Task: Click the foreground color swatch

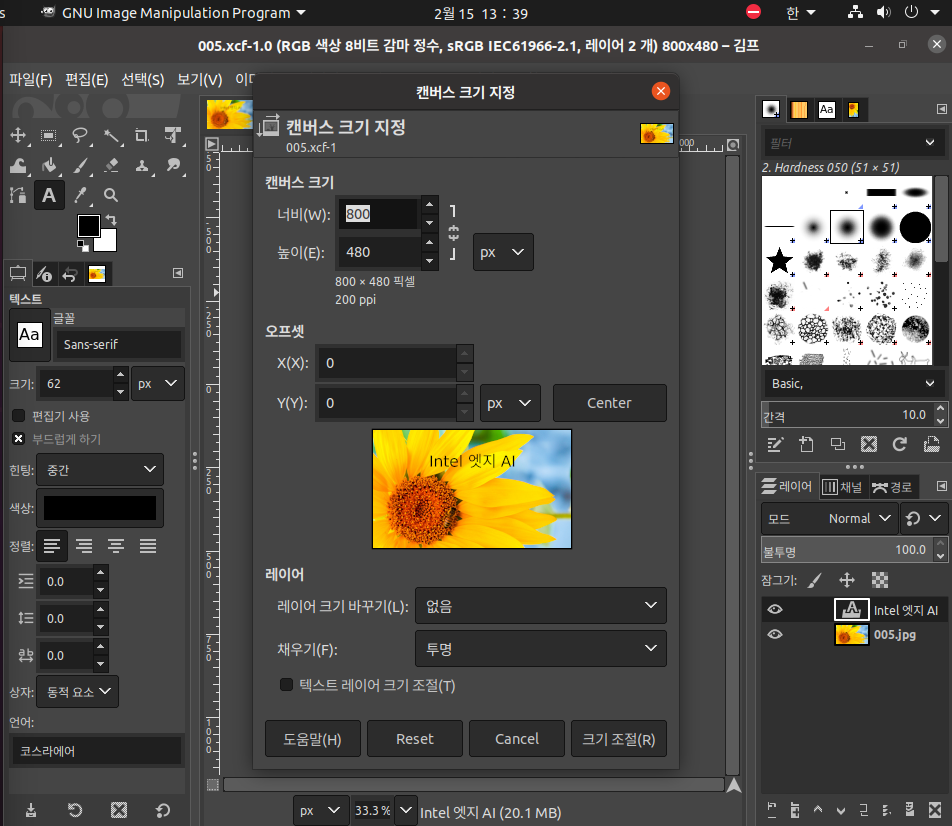Action: pos(89,226)
